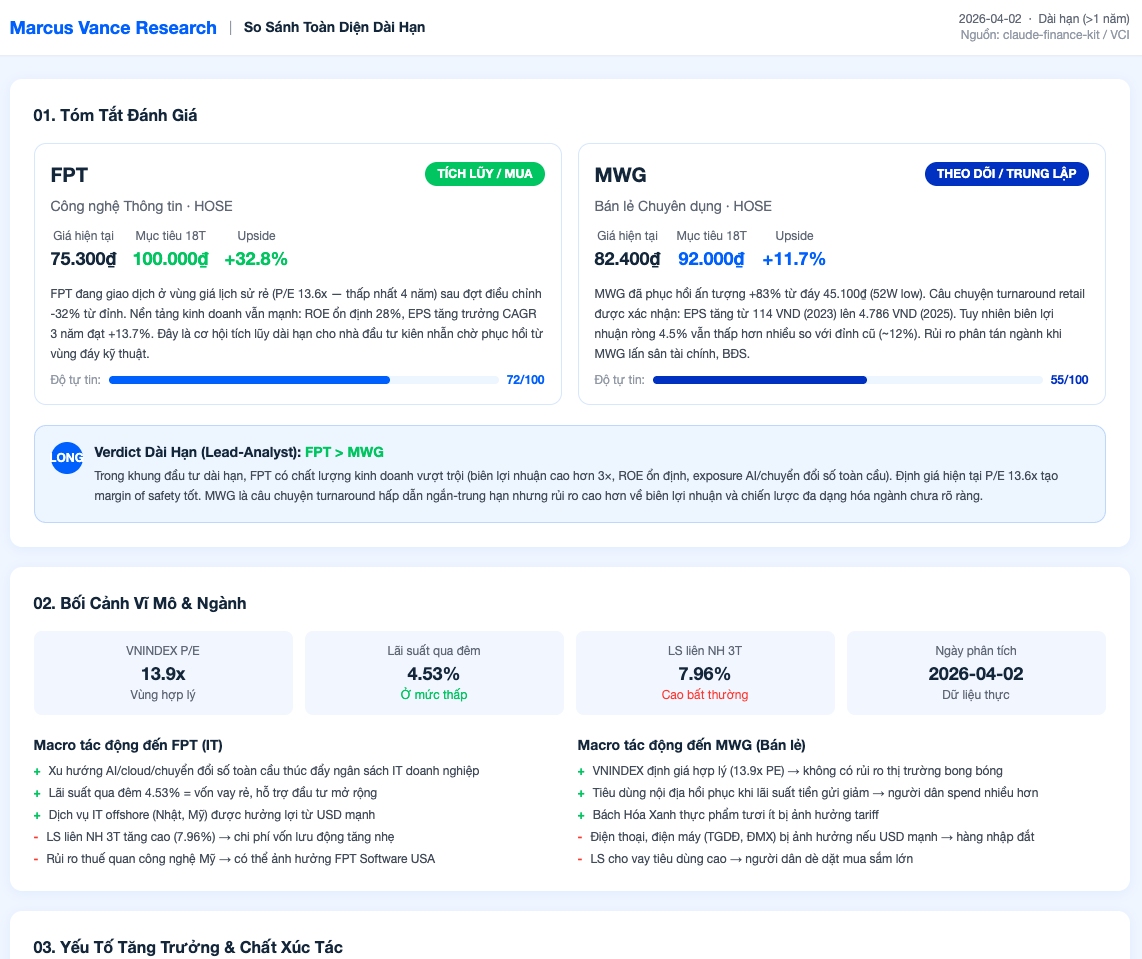Select the VNINDEX P/E 13.9x card
Image resolution: width=1142 pixels, height=959 pixels.
(163, 673)
